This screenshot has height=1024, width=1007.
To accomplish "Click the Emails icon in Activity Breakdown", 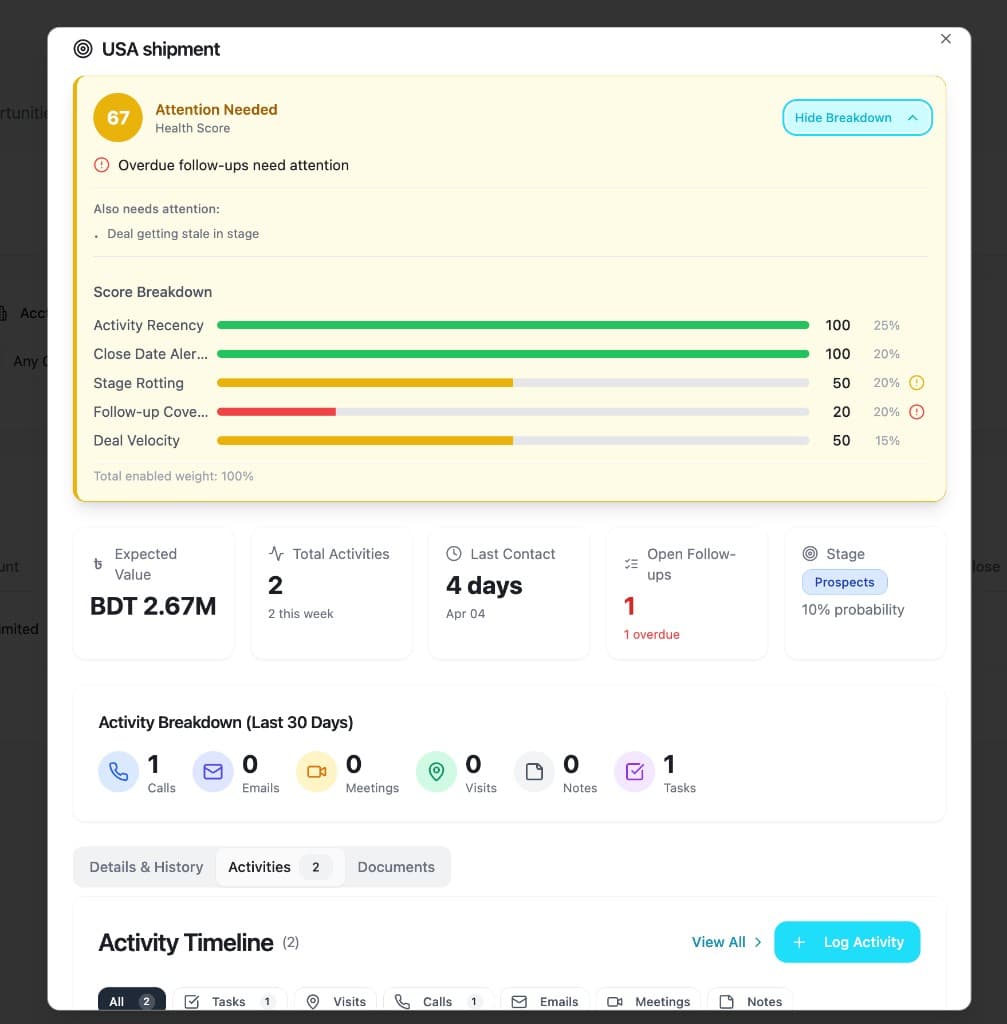I will 213,771.
